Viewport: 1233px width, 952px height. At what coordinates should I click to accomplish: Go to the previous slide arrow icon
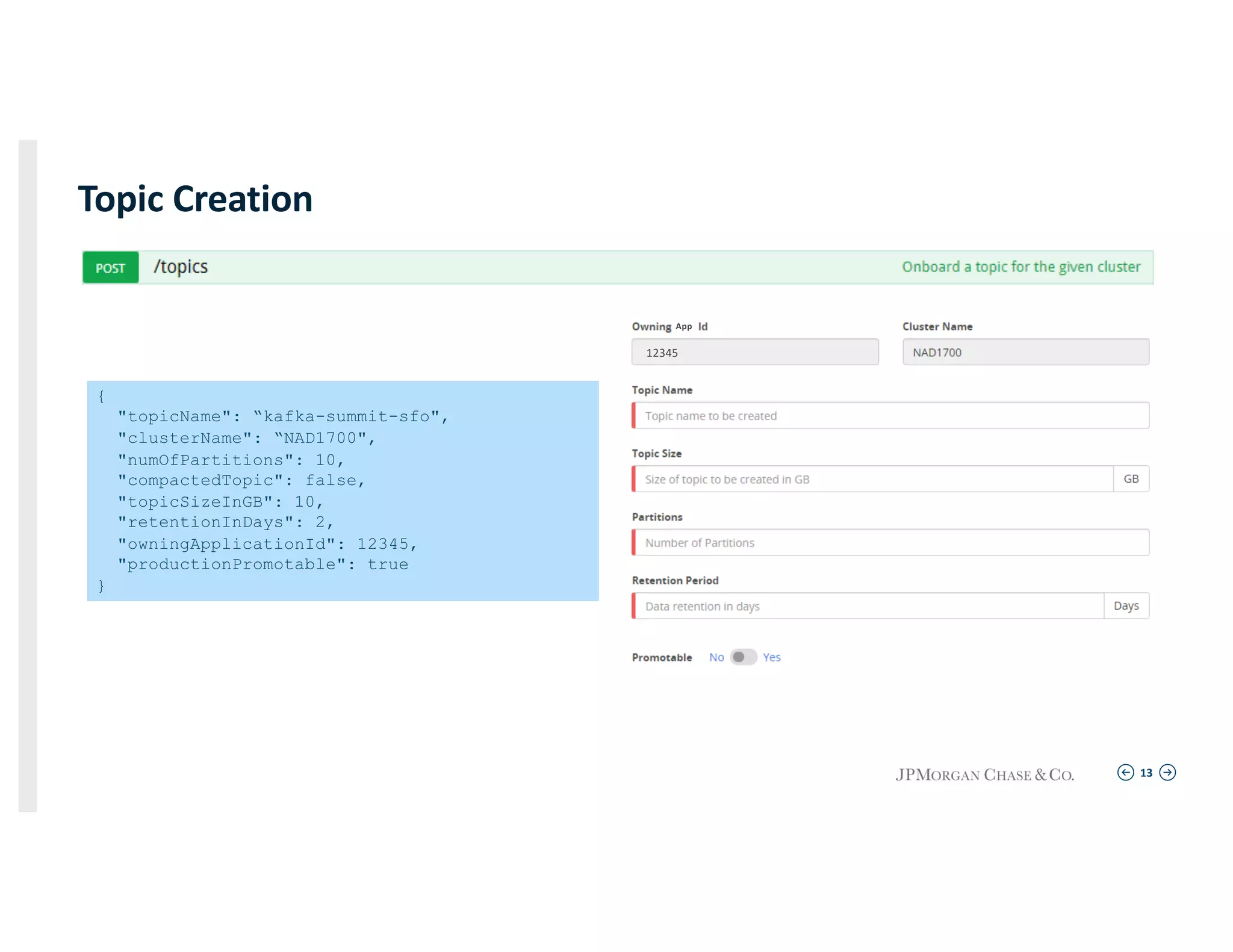tap(1125, 772)
